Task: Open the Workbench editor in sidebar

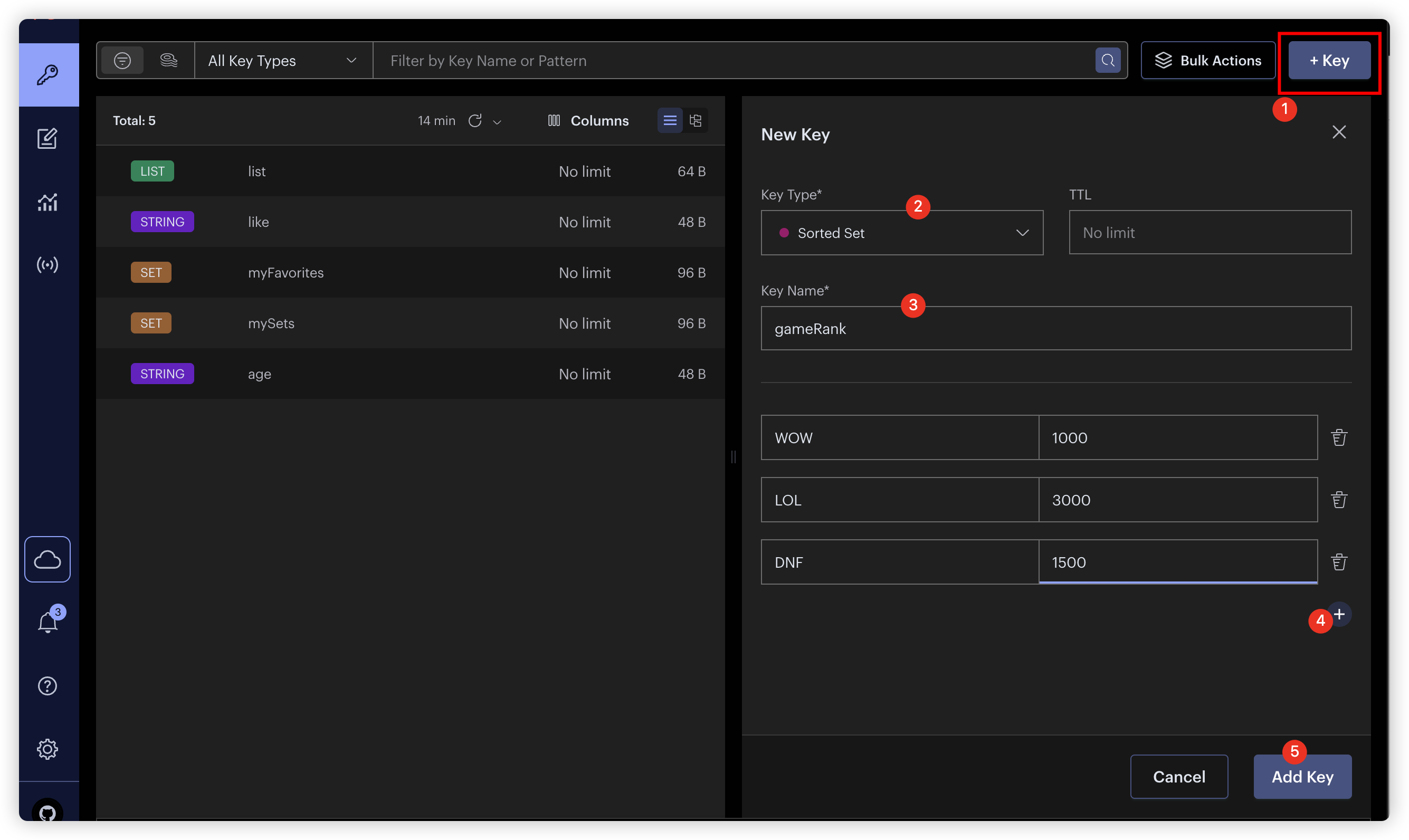Action: pos(47,138)
